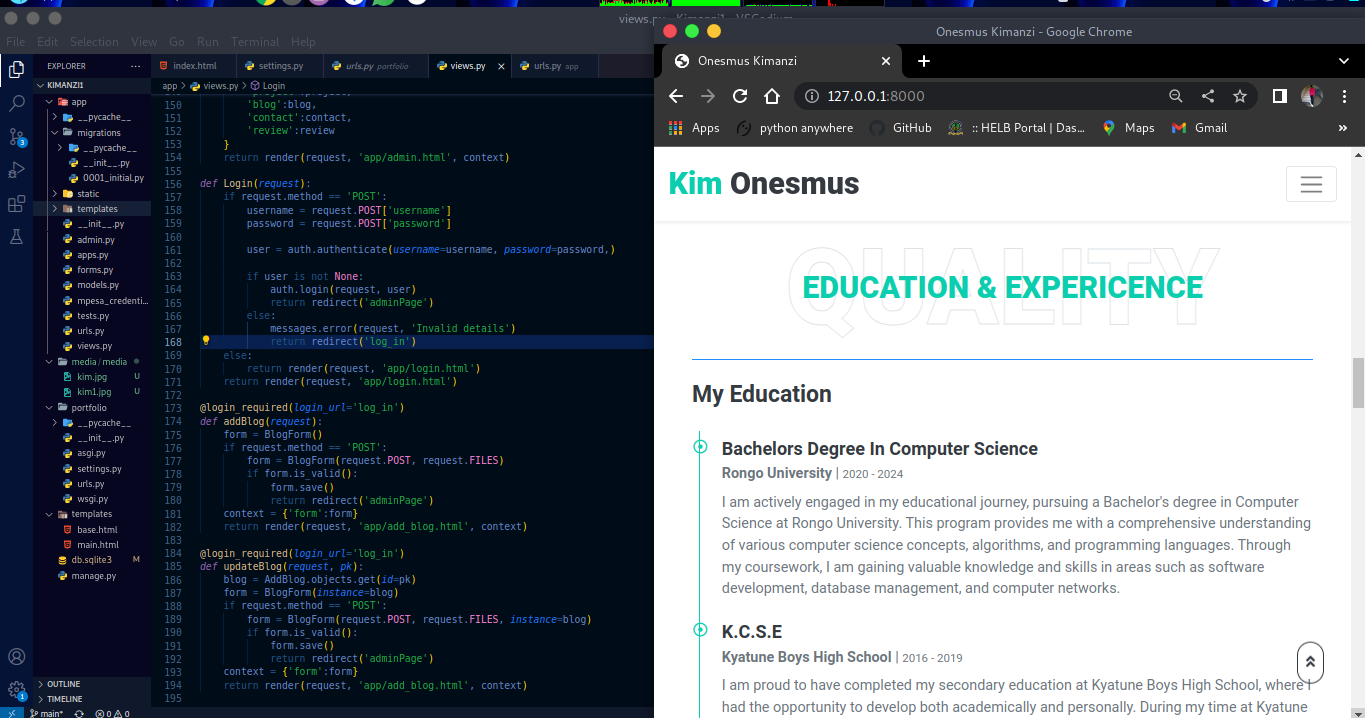Open the Terminal menu
The image size is (1365, 718).
pyautogui.click(x=255, y=42)
